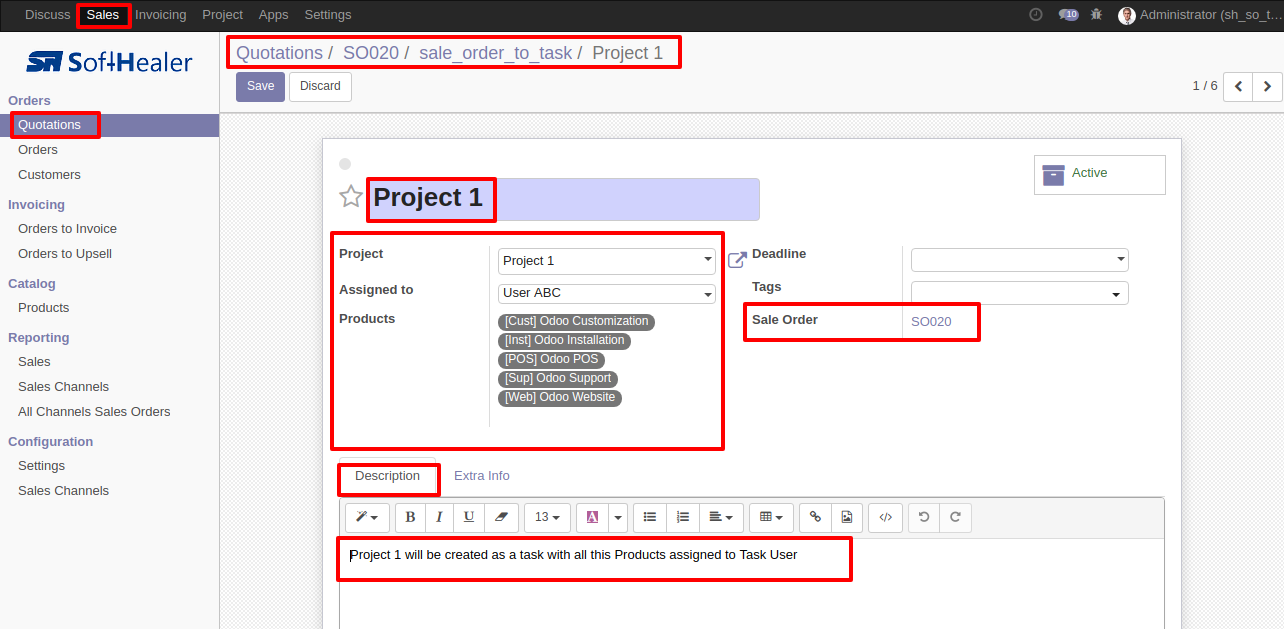The height and width of the screenshot is (629, 1284).
Task: Expand the Assigned to User ABC dropdown
Action: (x=607, y=294)
